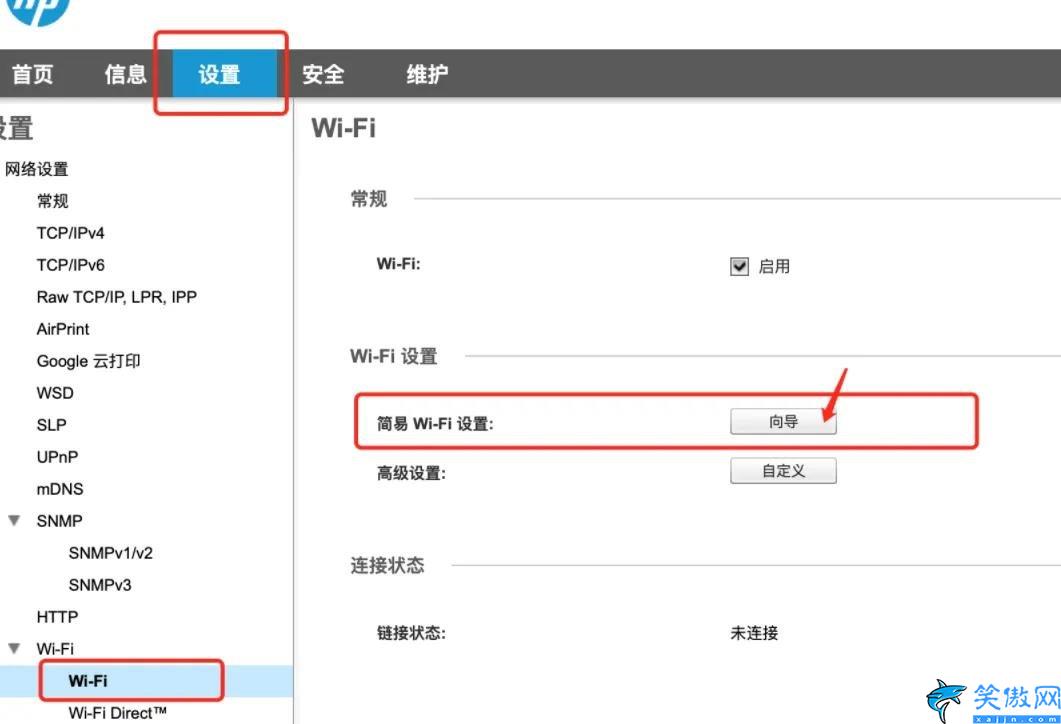This screenshot has height=724, width=1061.
Task: Click the Wi-Fi 设置 section heading
Action: [394, 356]
